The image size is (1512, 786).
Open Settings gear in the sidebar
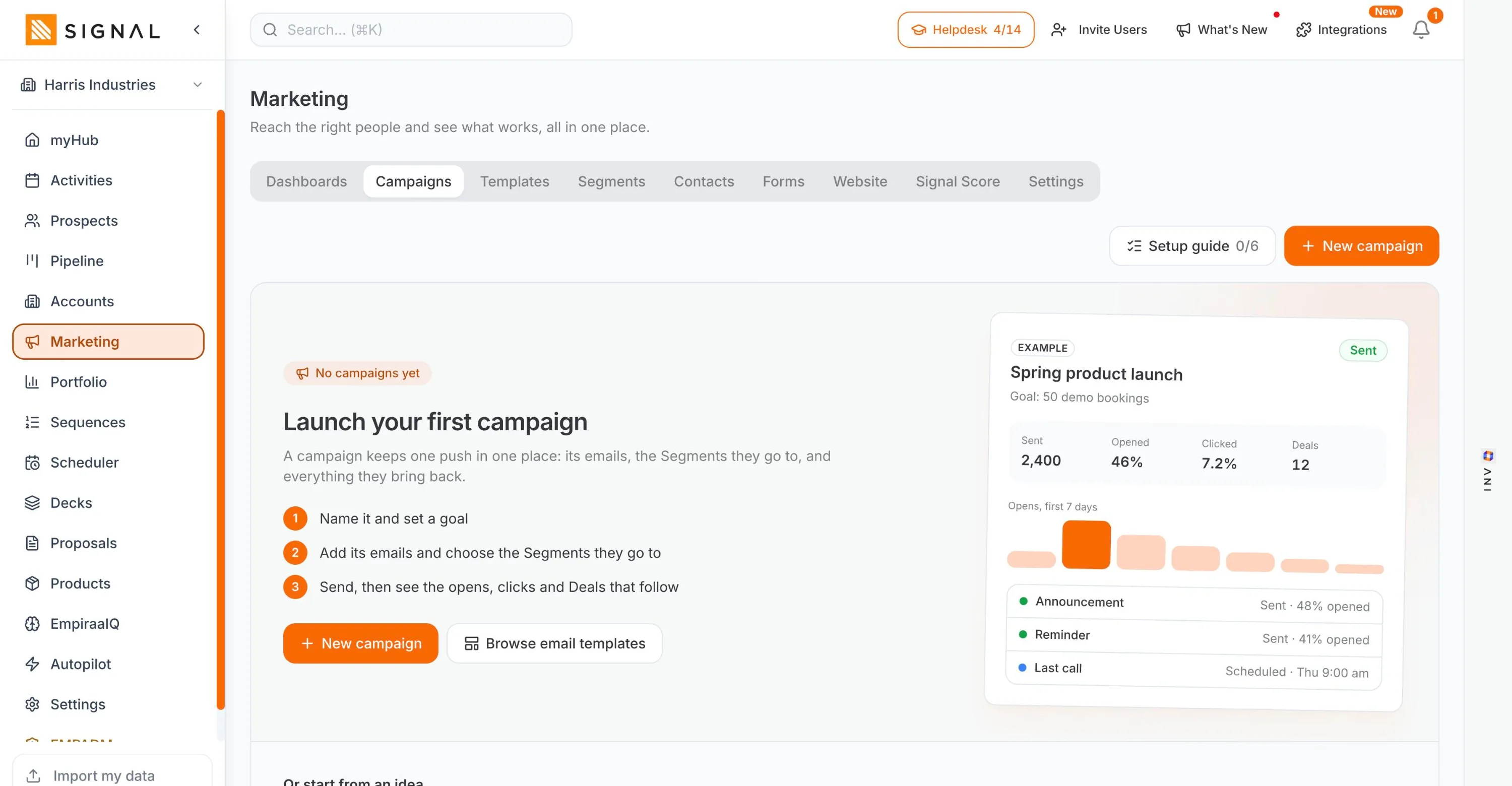pos(32,704)
